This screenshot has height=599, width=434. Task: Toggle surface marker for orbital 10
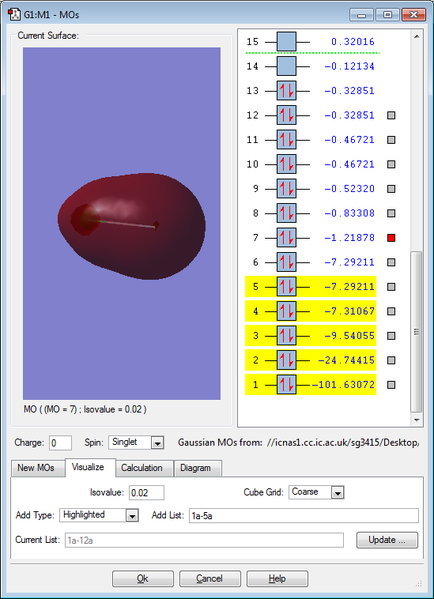(x=391, y=164)
